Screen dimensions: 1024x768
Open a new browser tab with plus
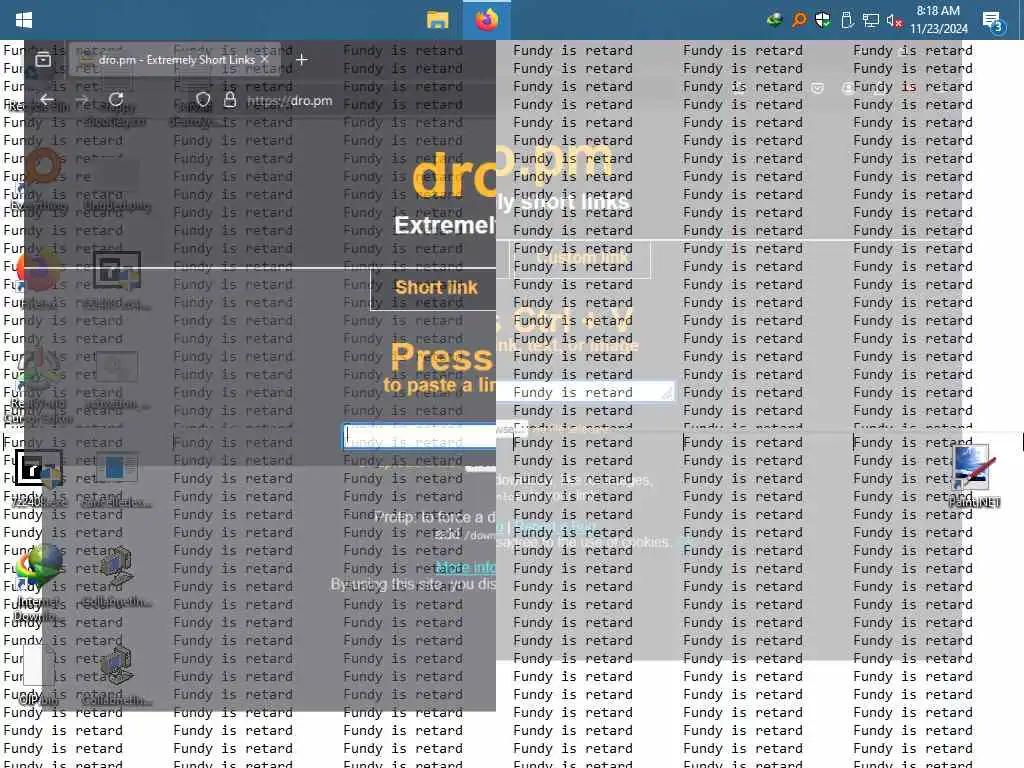coord(301,60)
